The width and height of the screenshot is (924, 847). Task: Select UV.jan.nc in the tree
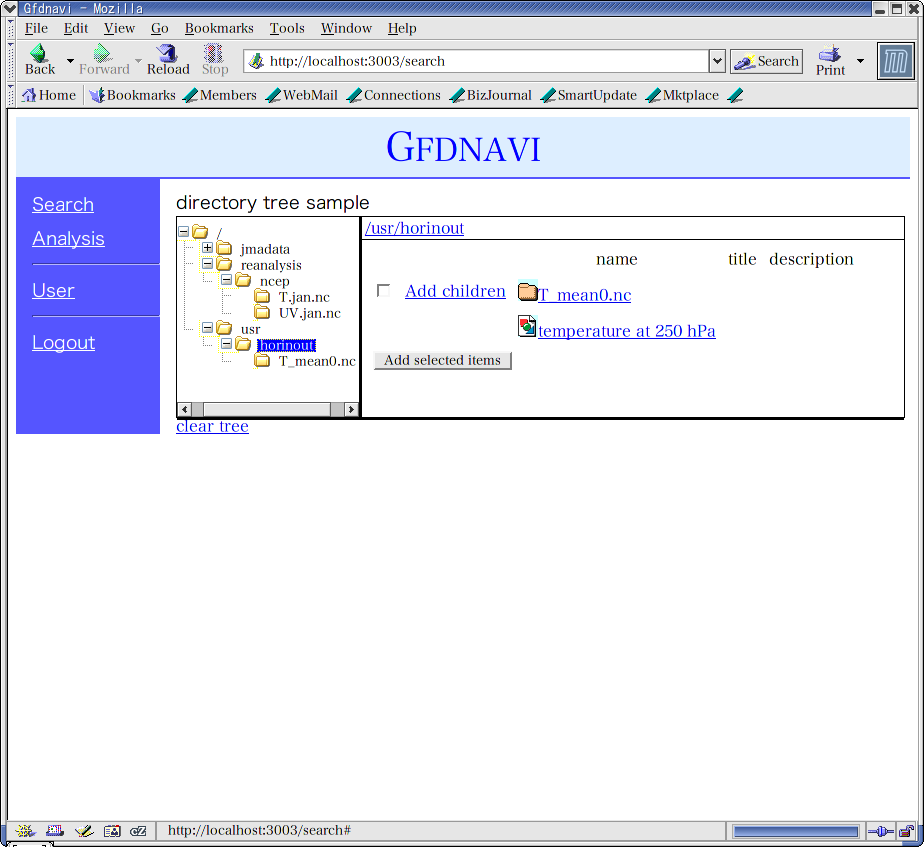[x=309, y=313]
